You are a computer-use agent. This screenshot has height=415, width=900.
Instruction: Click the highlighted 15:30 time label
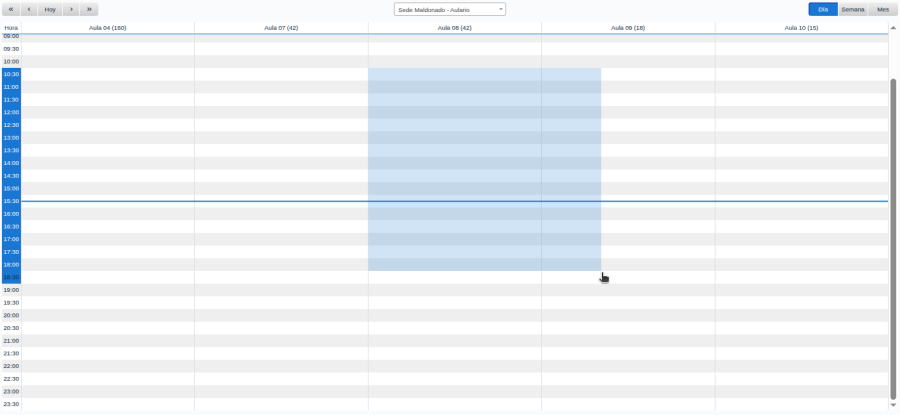[x=11, y=201]
